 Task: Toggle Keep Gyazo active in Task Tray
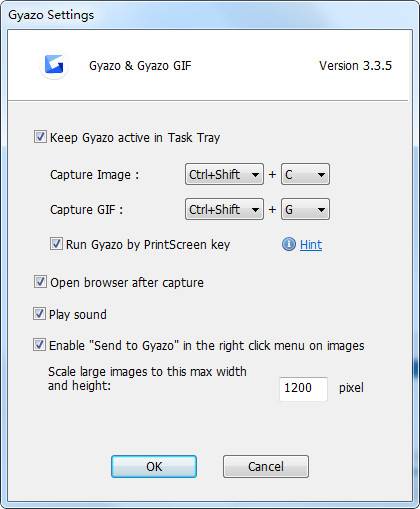(x=40, y=137)
